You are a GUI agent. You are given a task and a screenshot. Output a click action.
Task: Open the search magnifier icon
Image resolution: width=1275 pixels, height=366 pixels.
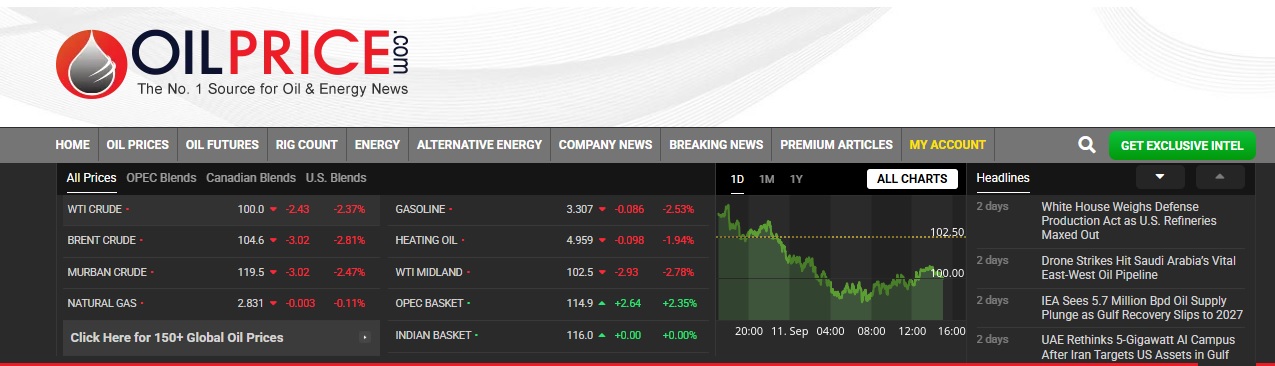(x=1087, y=145)
